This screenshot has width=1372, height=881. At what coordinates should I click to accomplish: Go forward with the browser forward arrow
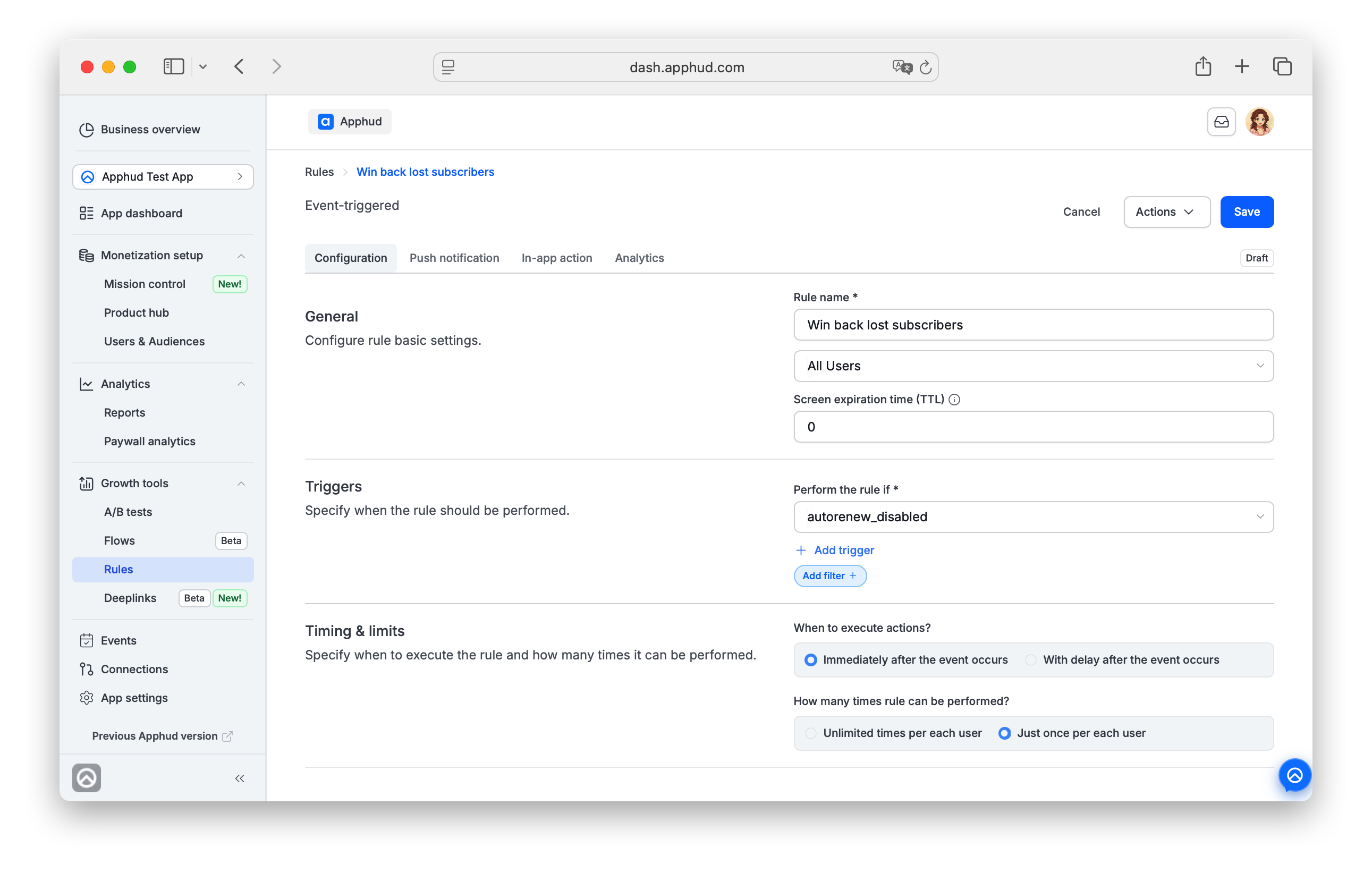click(x=277, y=67)
